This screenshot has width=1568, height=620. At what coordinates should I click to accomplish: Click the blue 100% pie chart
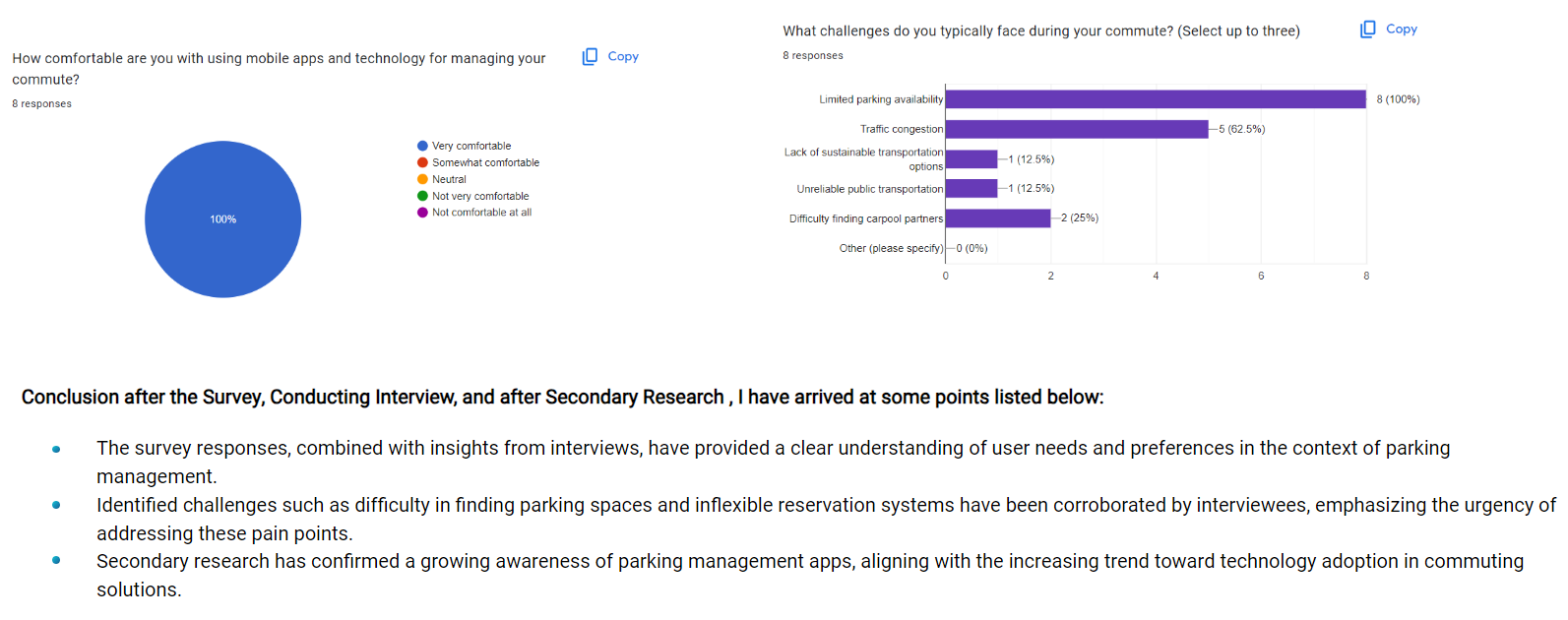[x=222, y=219]
